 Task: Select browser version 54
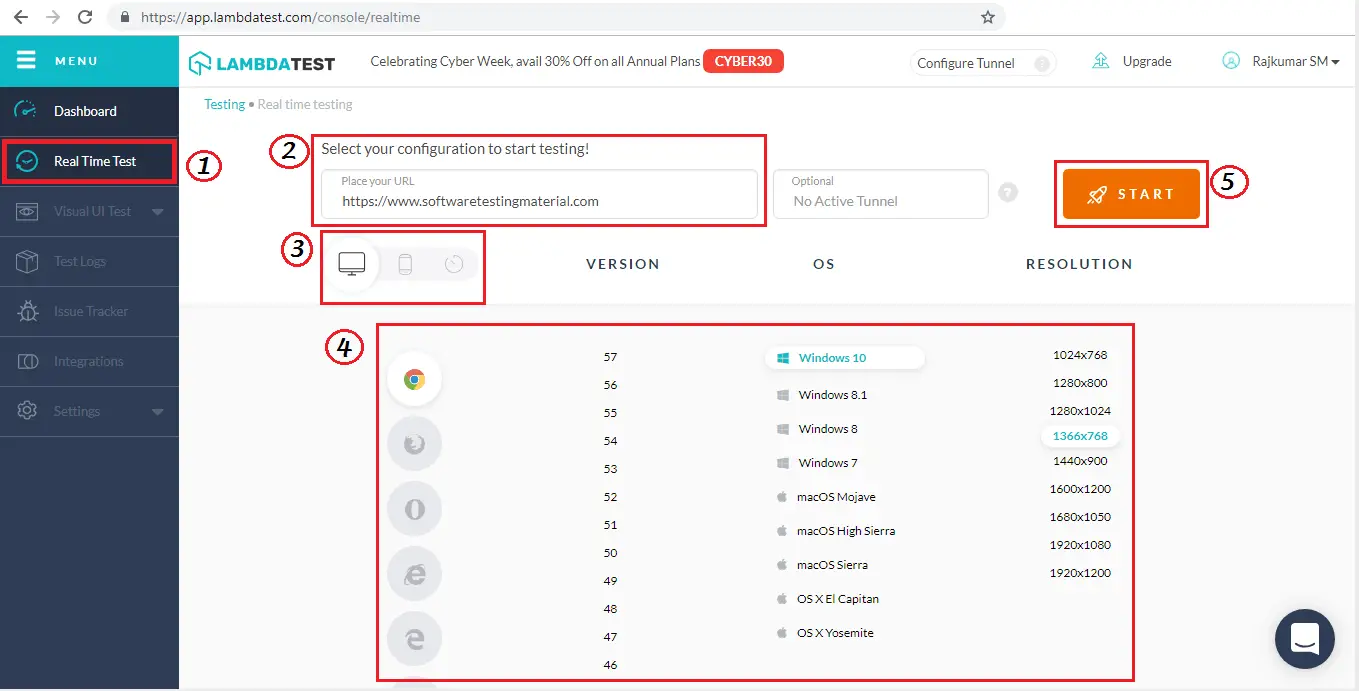coord(611,441)
